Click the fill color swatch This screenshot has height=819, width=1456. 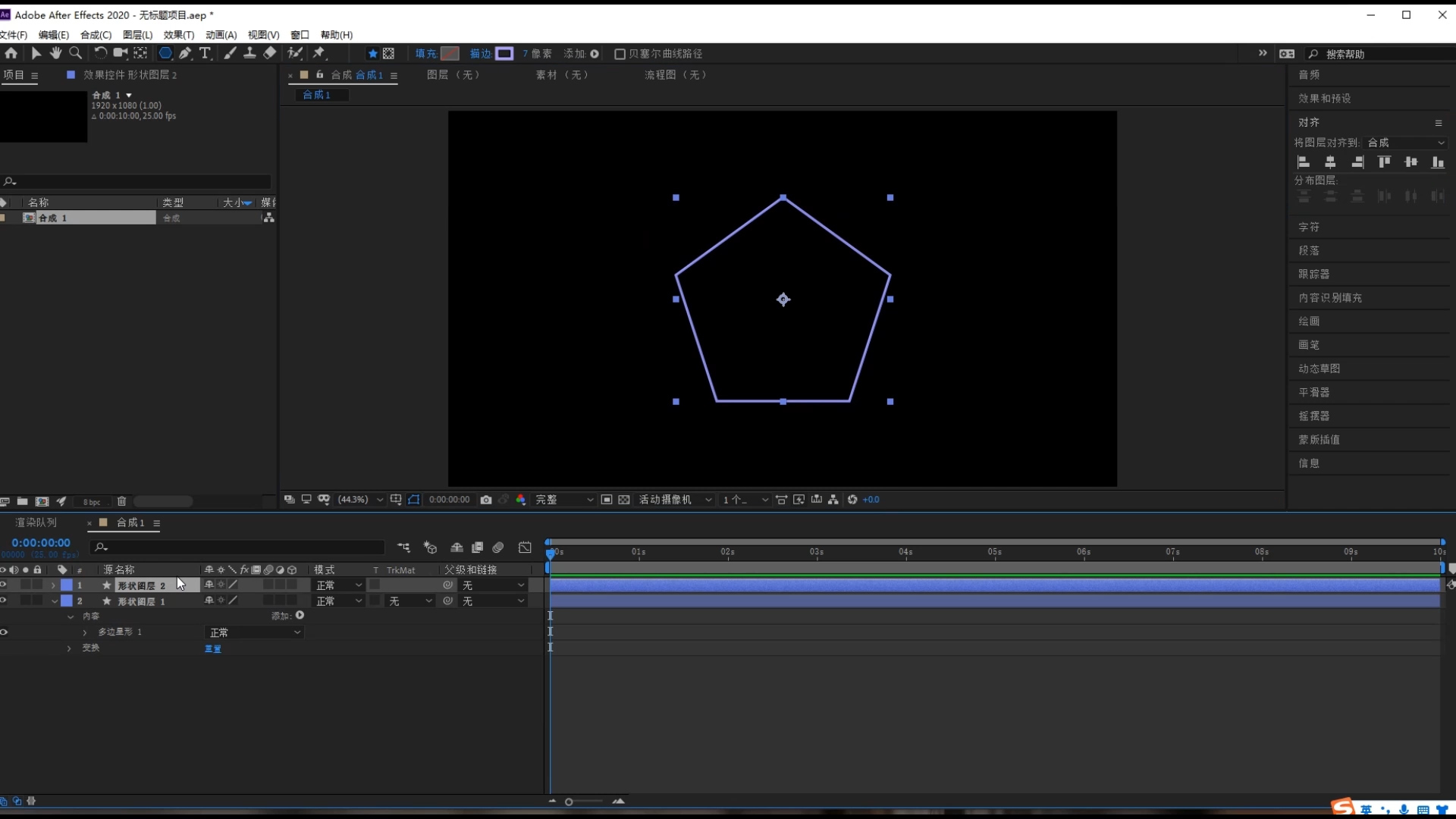point(450,54)
